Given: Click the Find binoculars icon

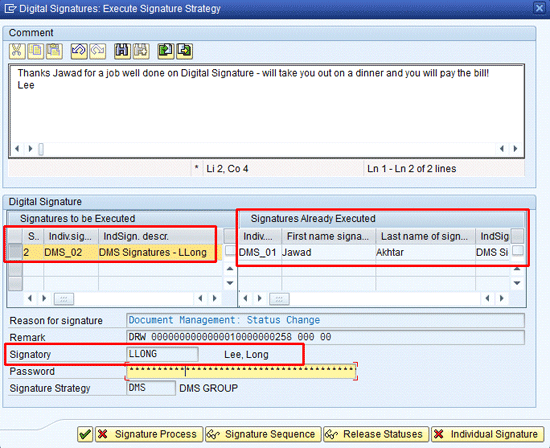Looking at the screenshot, I should pyautogui.click(x=122, y=51).
